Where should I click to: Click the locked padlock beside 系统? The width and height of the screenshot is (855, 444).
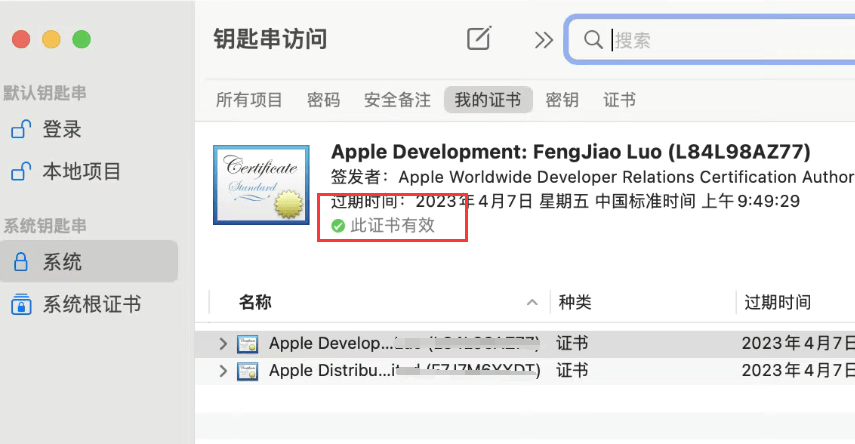point(21,261)
